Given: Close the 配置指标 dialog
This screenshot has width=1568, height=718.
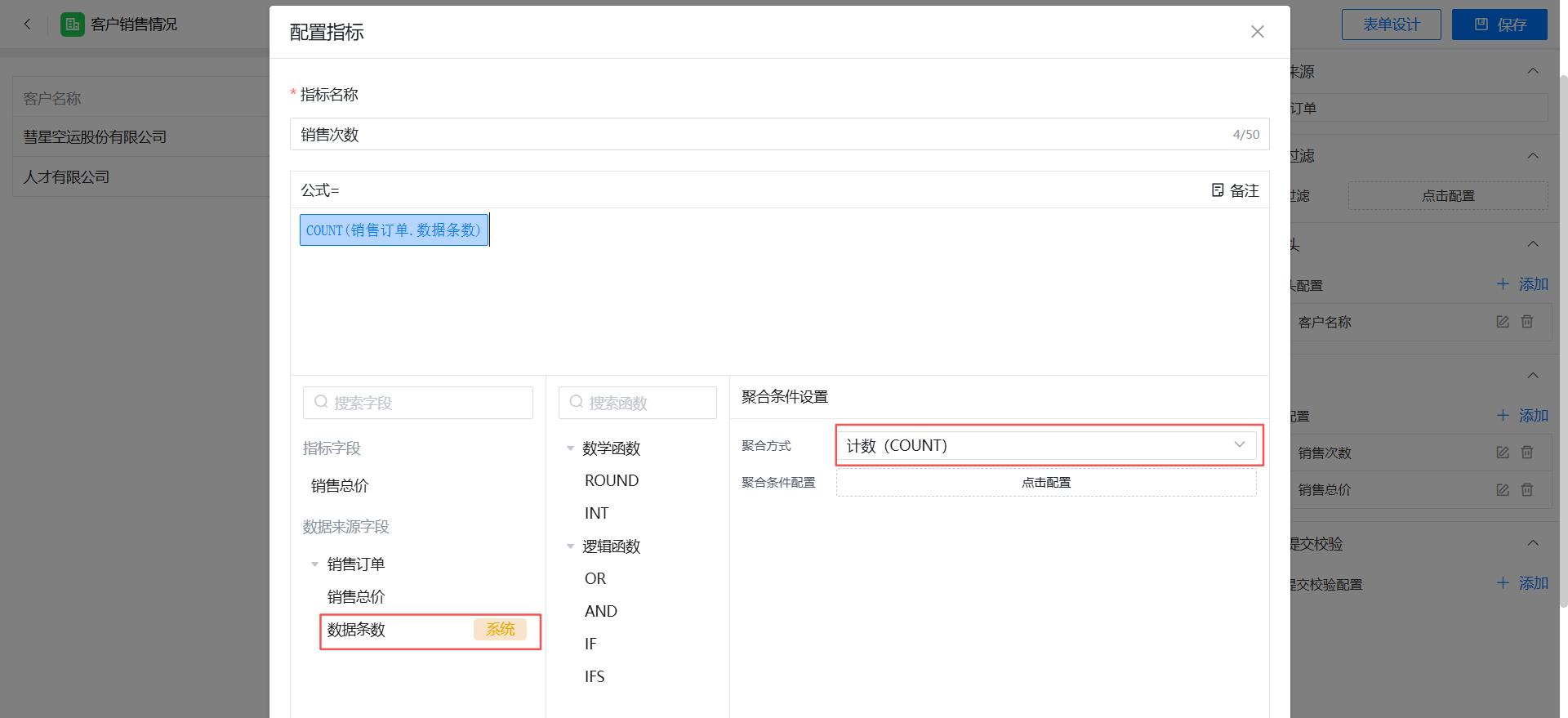Looking at the screenshot, I should [x=1257, y=32].
